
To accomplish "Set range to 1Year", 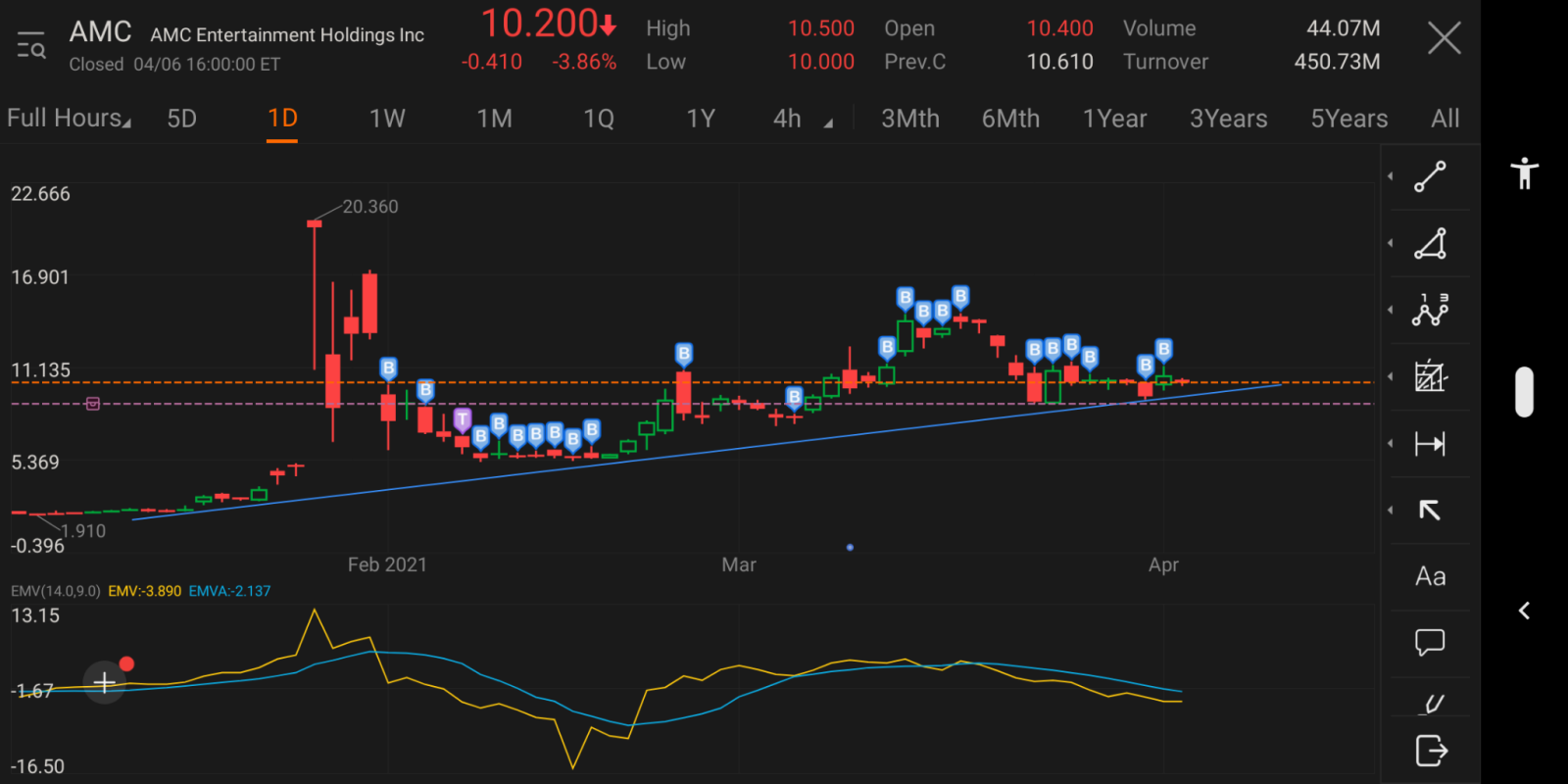I will tap(1114, 119).
